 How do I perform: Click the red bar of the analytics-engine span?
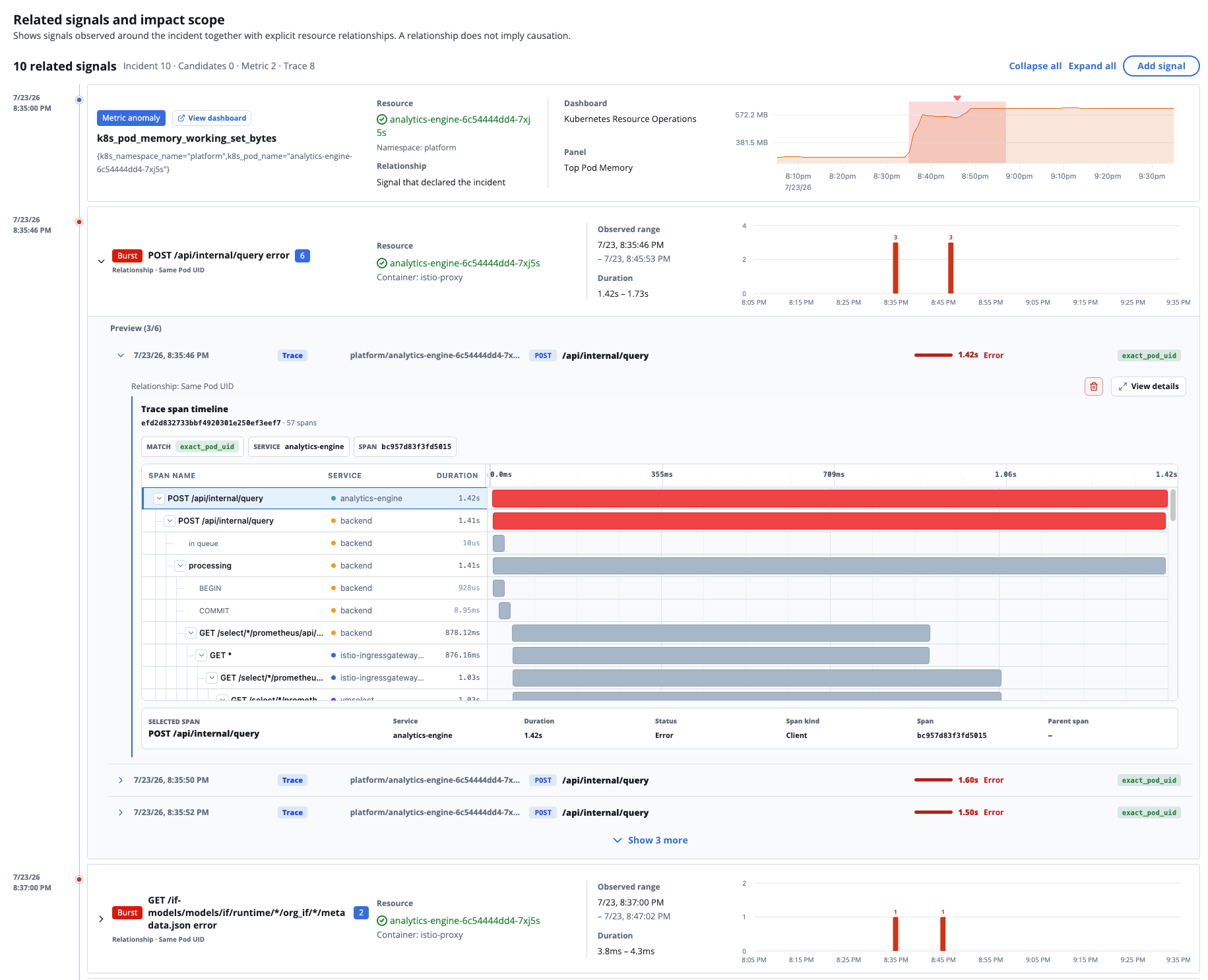tap(830, 499)
